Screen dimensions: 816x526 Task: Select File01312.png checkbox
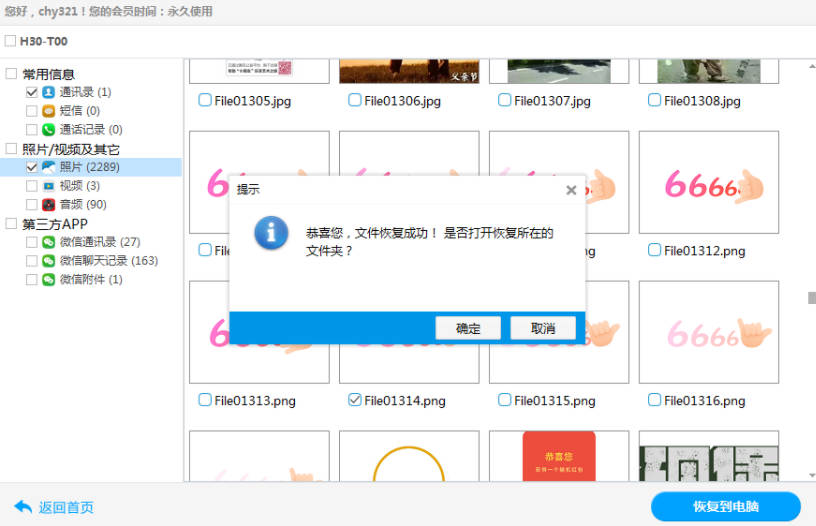[655, 250]
